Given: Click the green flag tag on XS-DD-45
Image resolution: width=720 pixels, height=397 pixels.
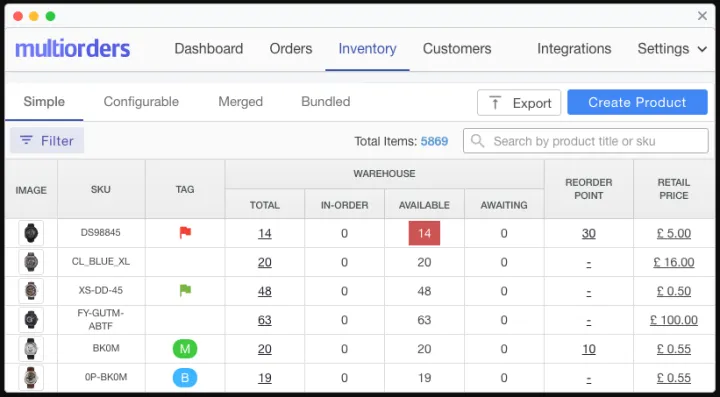Looking at the screenshot, I should point(185,291).
